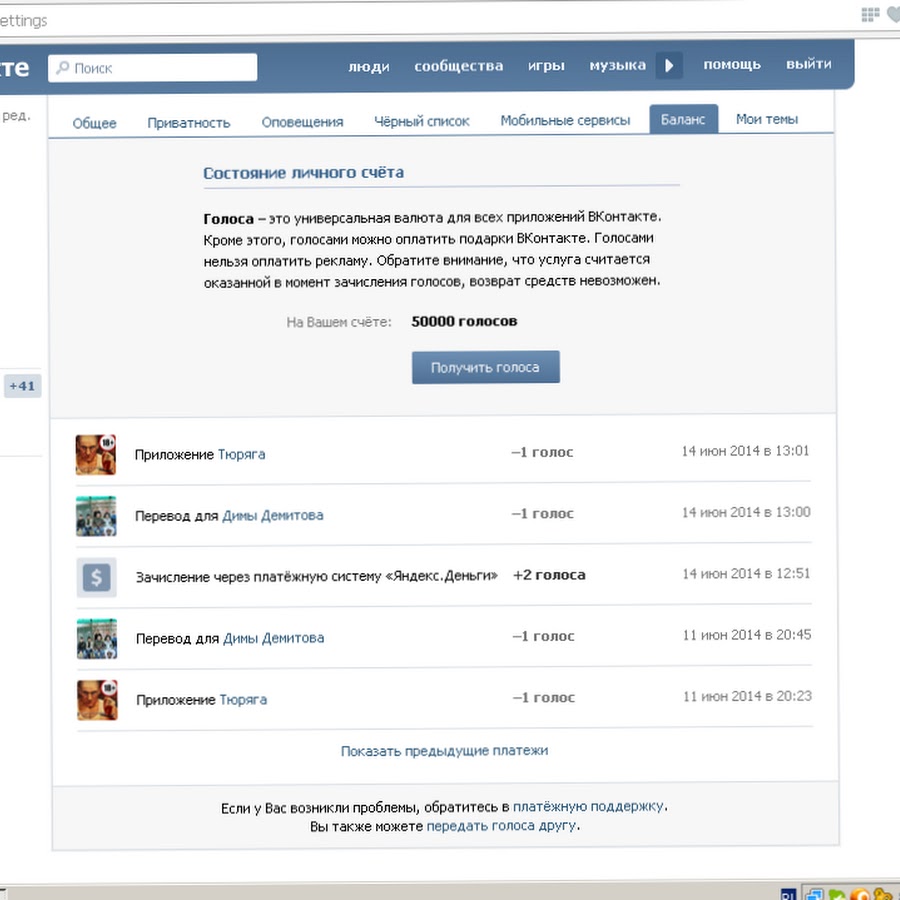Click avatar thumbnail for 13:00 transfer
The height and width of the screenshot is (900, 900).
[96, 515]
